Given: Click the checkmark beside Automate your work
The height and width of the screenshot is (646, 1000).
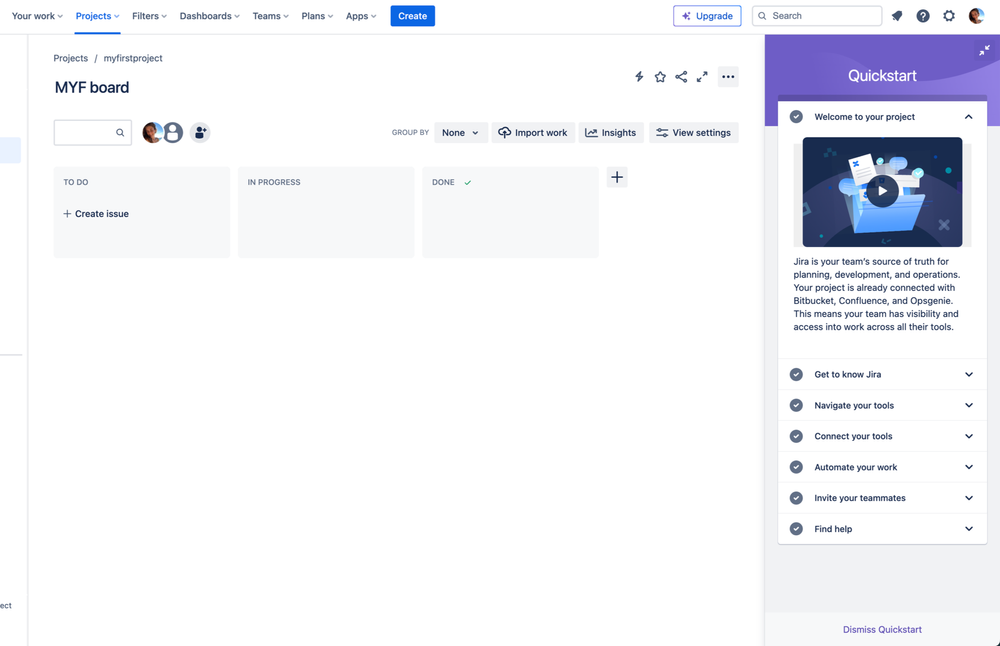Looking at the screenshot, I should point(796,467).
